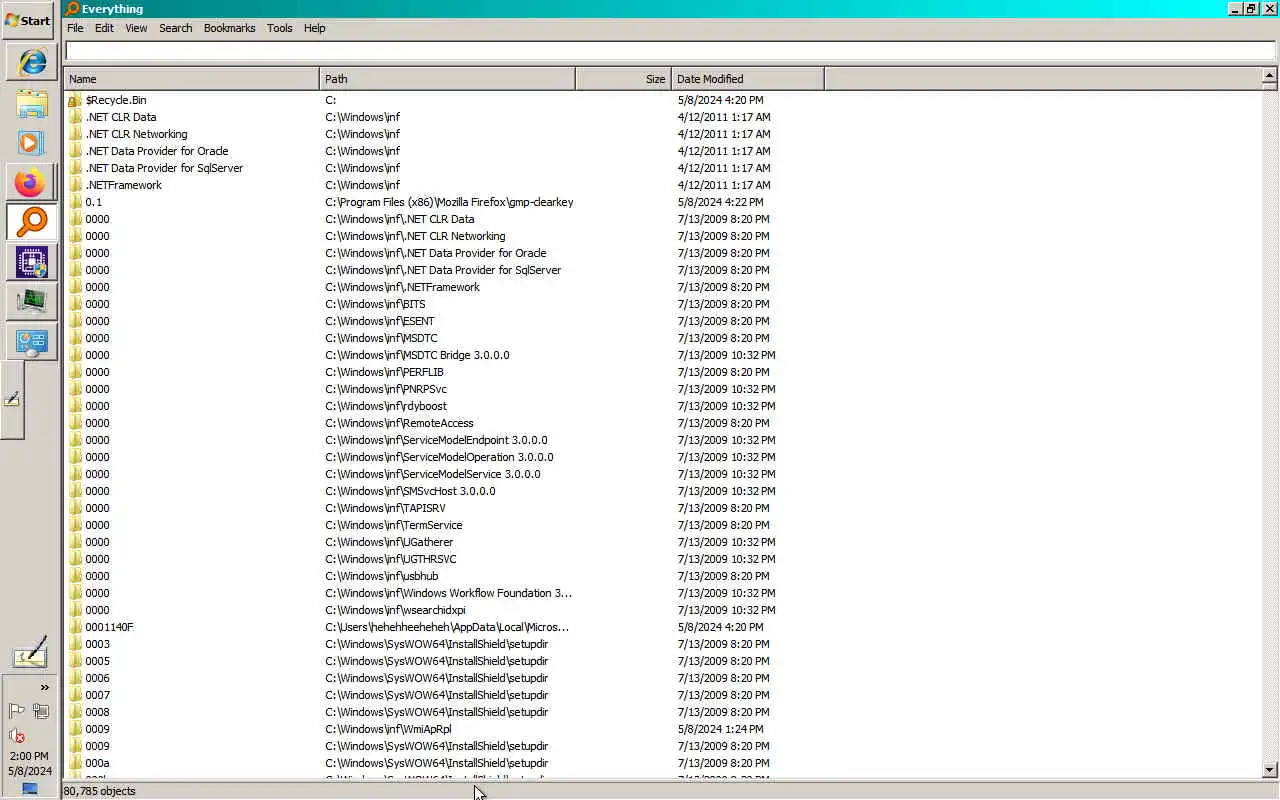Select the 0005 folder icon
Image resolution: width=1280 pixels, height=800 pixels.
click(x=75, y=661)
